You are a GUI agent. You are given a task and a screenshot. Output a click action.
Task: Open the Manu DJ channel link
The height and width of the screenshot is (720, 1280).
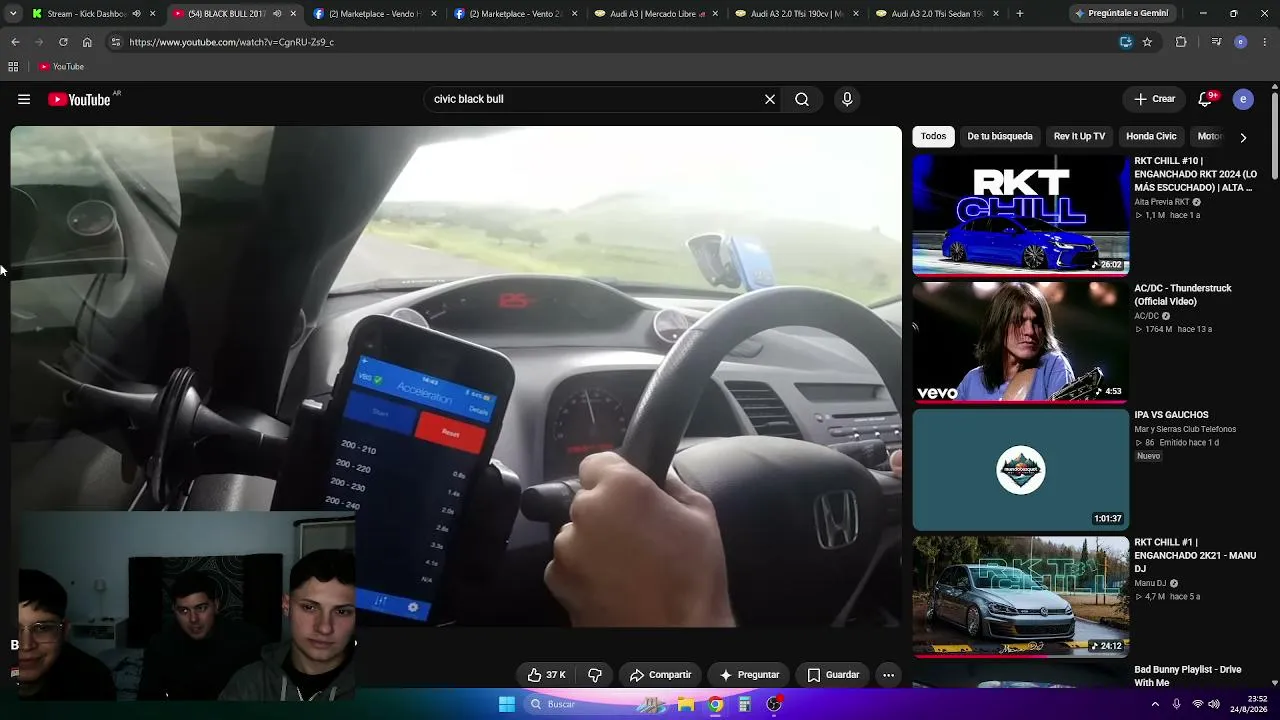(x=1150, y=583)
